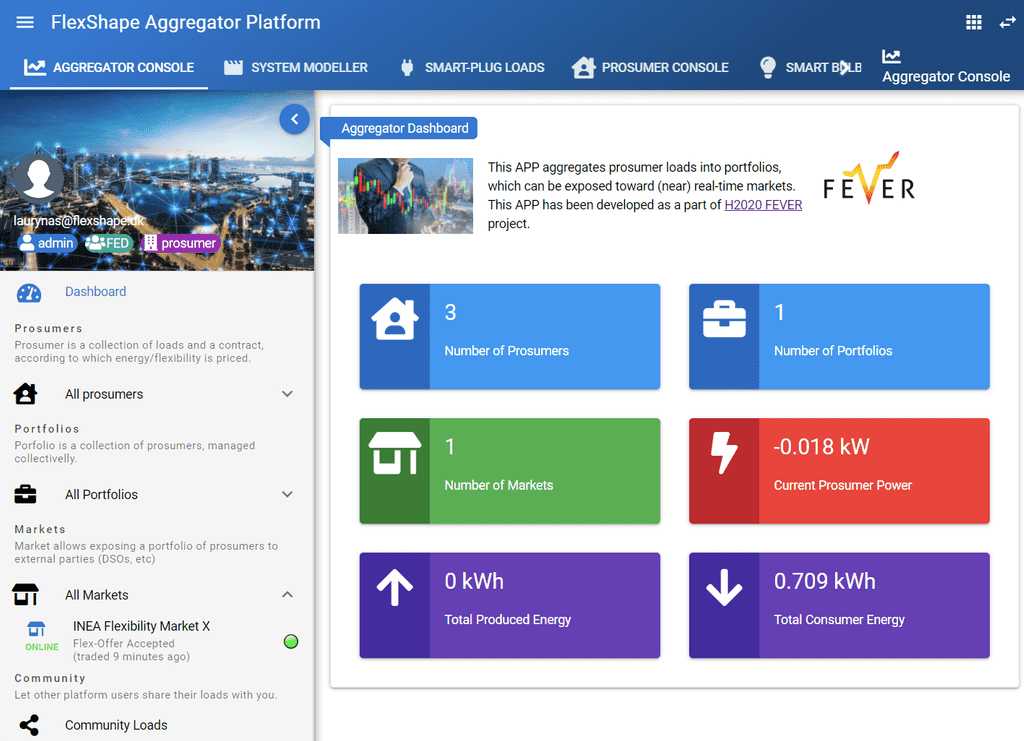
Task: Click the swap arrows icon top right
Action: [x=1008, y=21]
